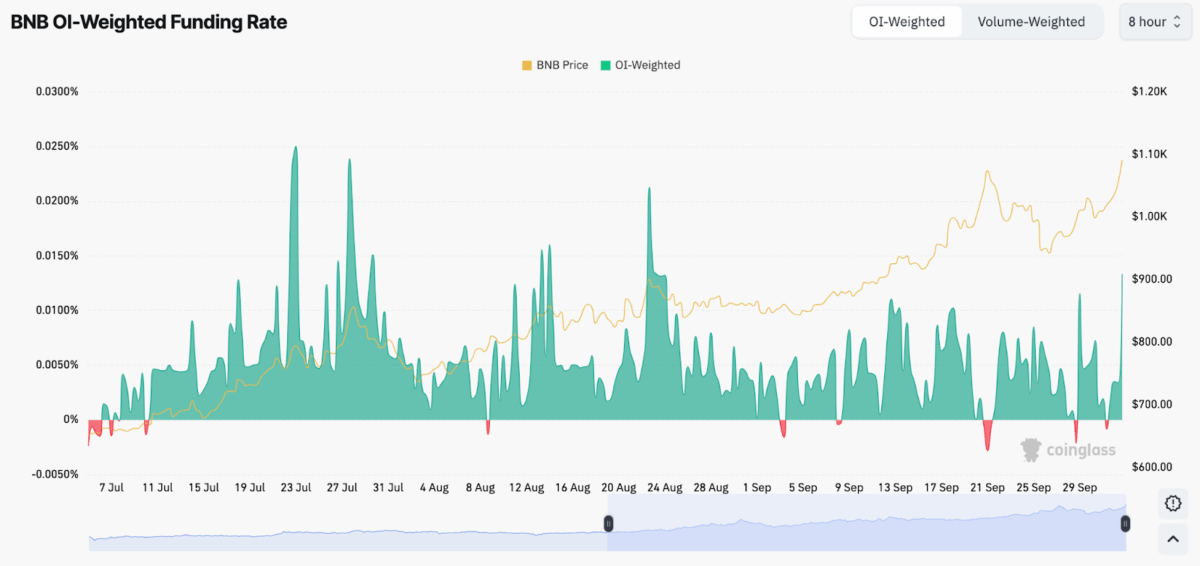Switch to the OI-Weighted tab

point(907,22)
